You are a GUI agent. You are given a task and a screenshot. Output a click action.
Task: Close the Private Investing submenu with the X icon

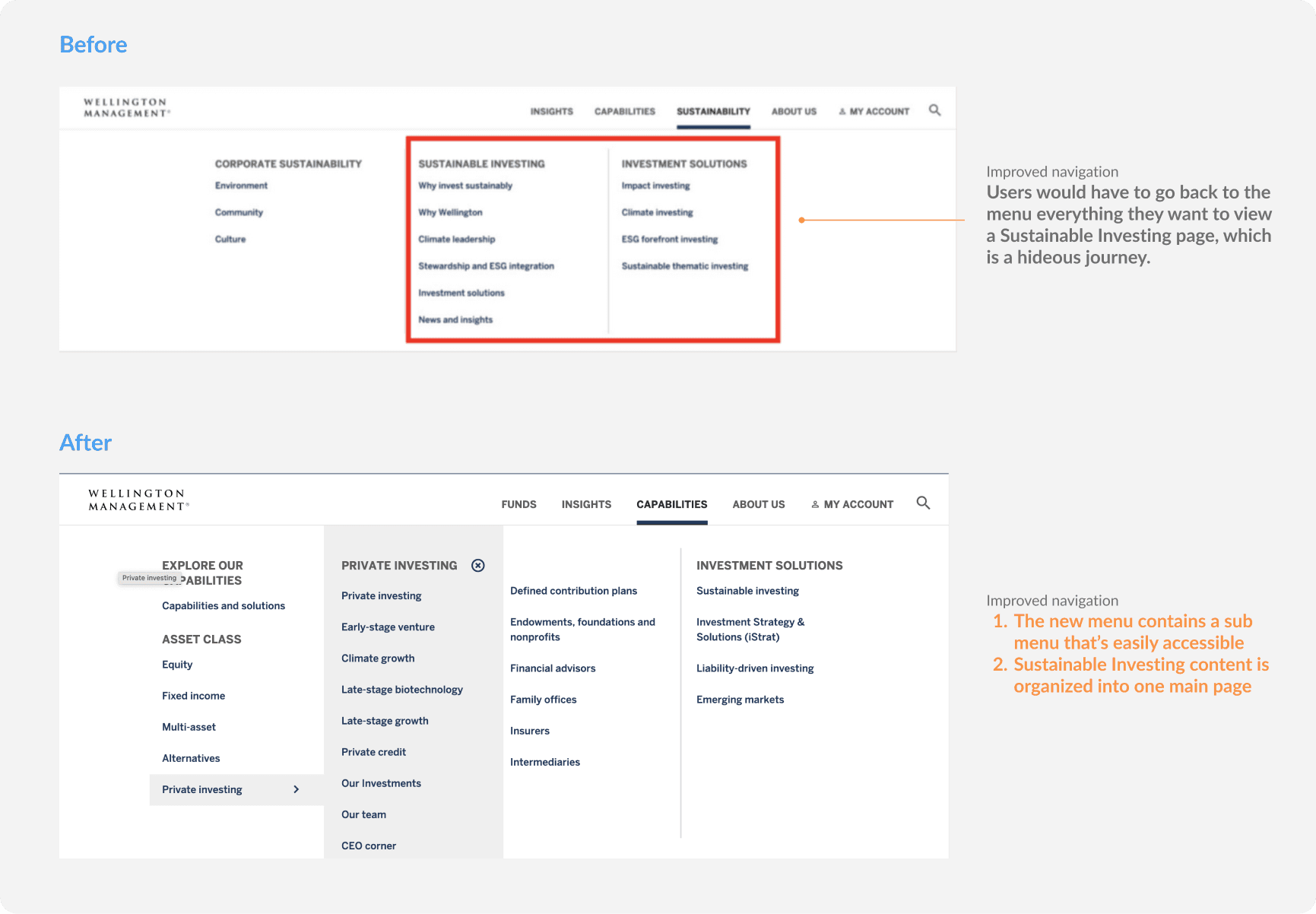tap(477, 565)
